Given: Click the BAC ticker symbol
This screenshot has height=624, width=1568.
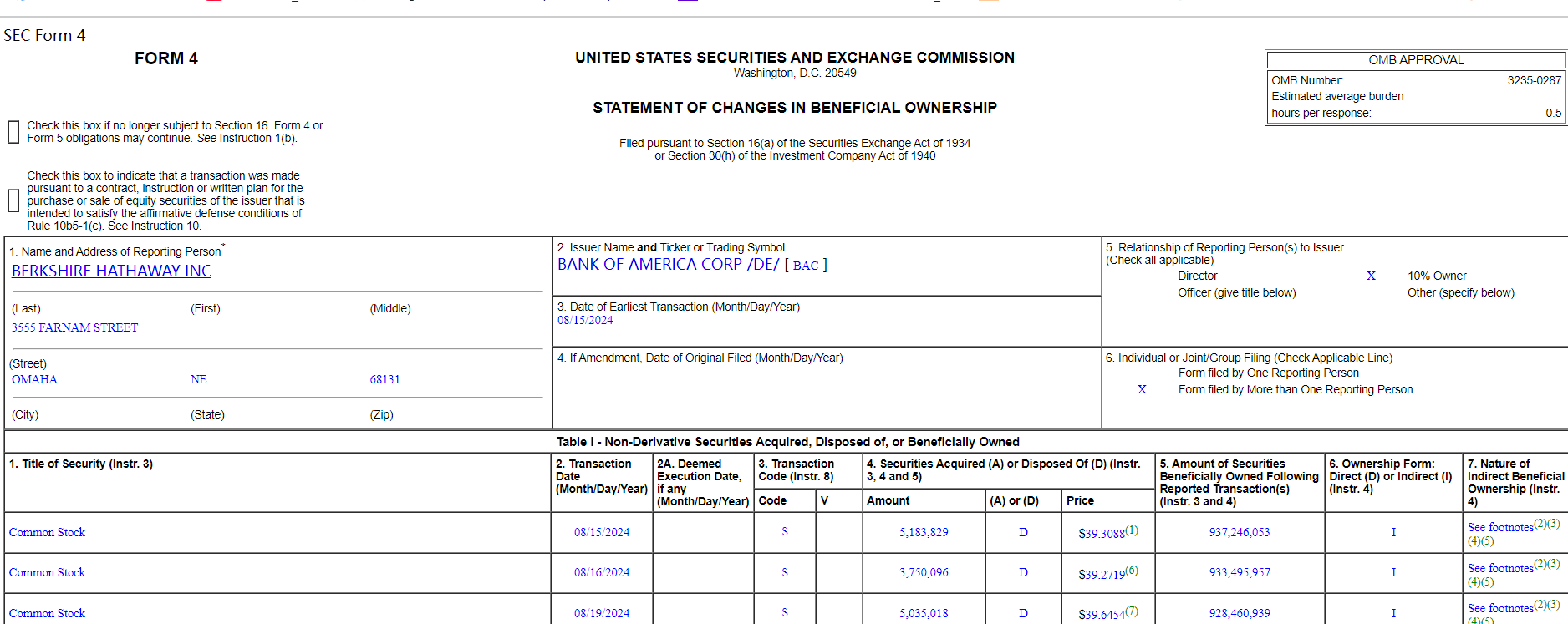Looking at the screenshot, I should coord(806,266).
